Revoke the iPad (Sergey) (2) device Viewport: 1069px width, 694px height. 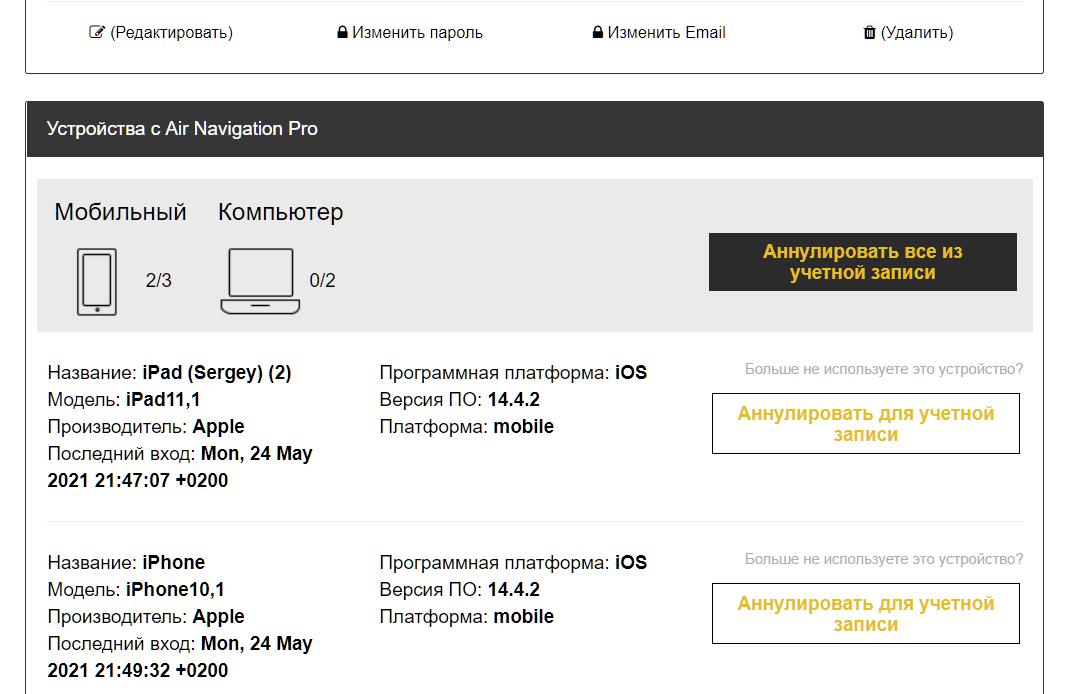[865, 424]
